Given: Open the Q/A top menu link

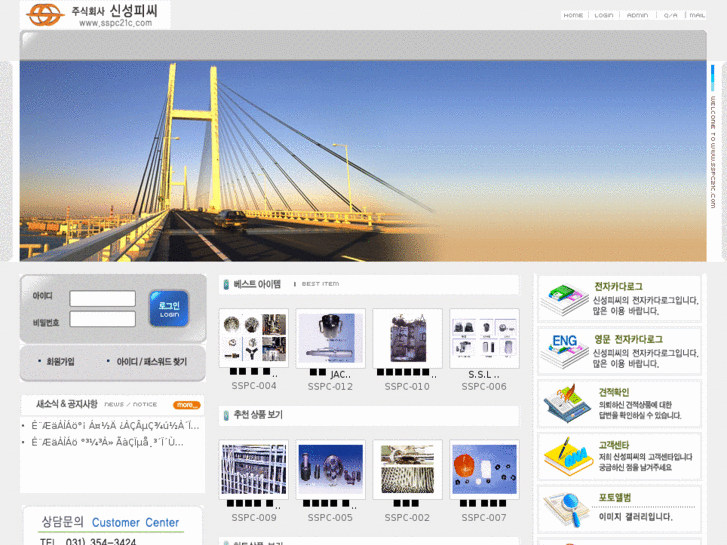Looking at the screenshot, I should pyautogui.click(x=670, y=15).
